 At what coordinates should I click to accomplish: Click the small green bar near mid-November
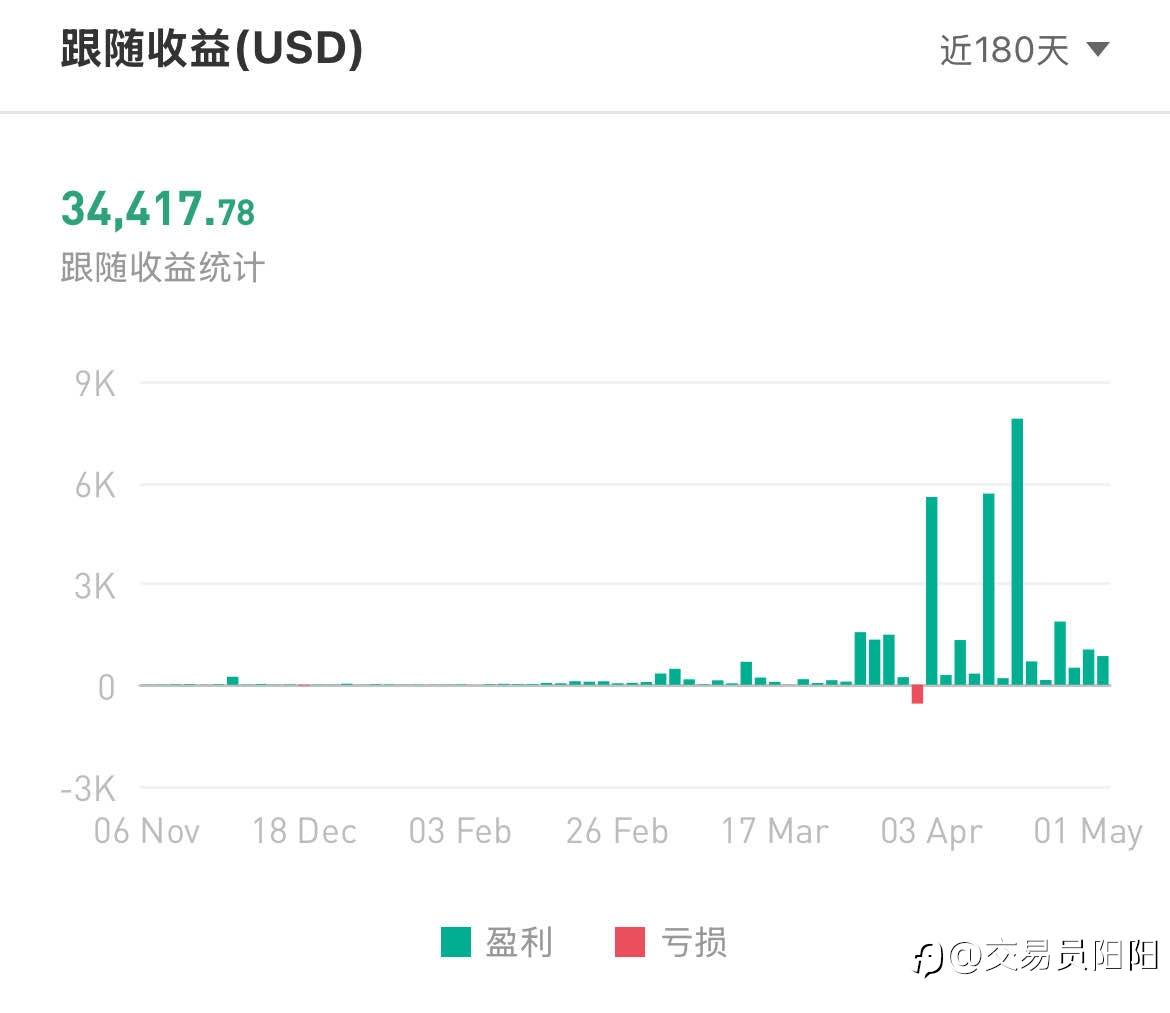click(x=232, y=680)
